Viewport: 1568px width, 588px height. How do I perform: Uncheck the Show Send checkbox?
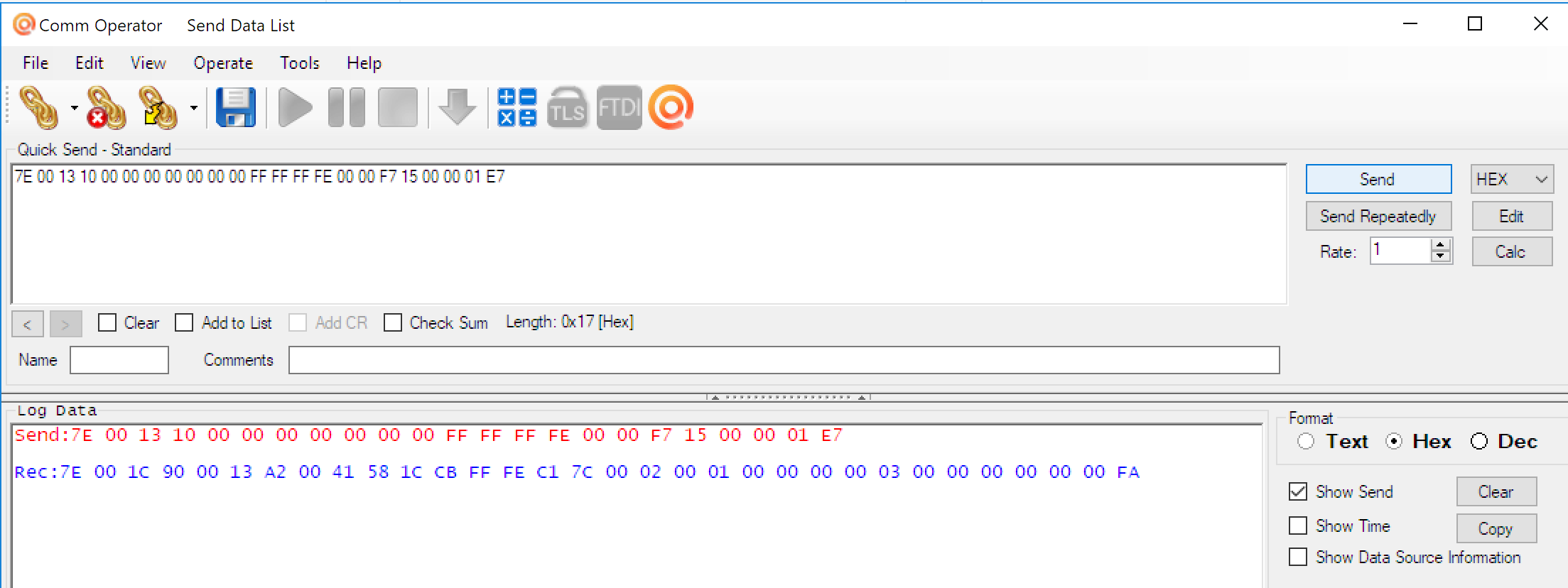[1298, 491]
